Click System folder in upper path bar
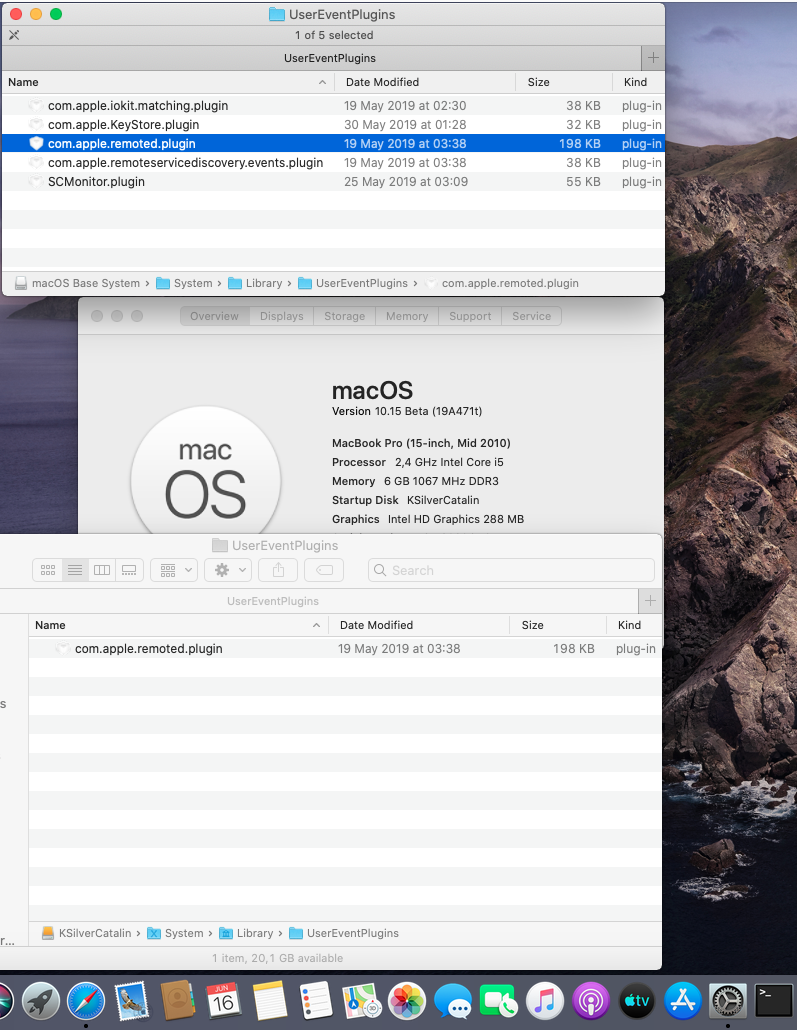Image resolution: width=797 pixels, height=1030 pixels. 185,283
